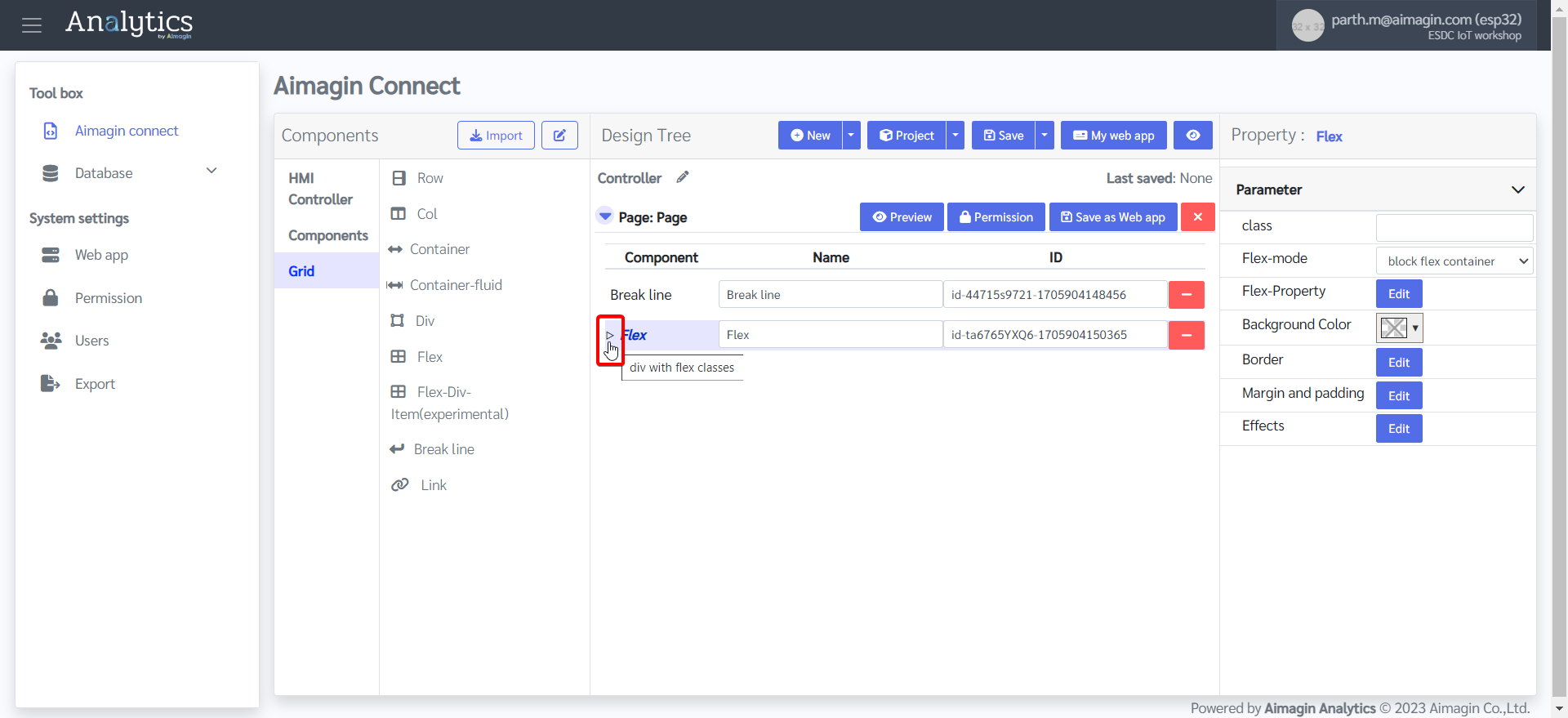Viewport: 1568px width, 718px height.
Task: Click the Import components button
Action: point(496,136)
